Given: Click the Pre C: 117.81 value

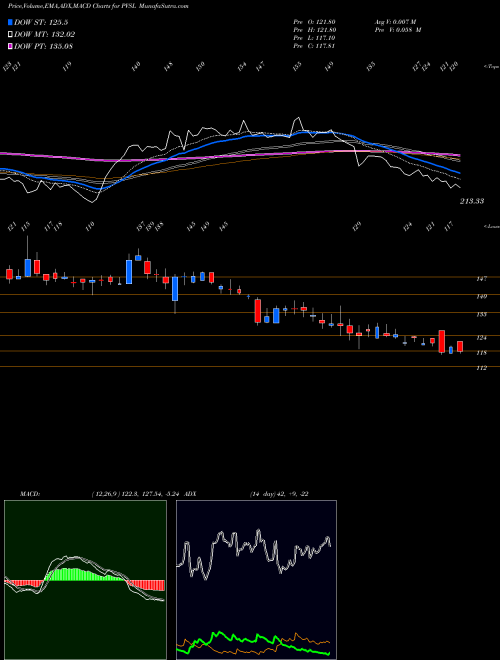Looking at the screenshot, I should (x=314, y=46).
